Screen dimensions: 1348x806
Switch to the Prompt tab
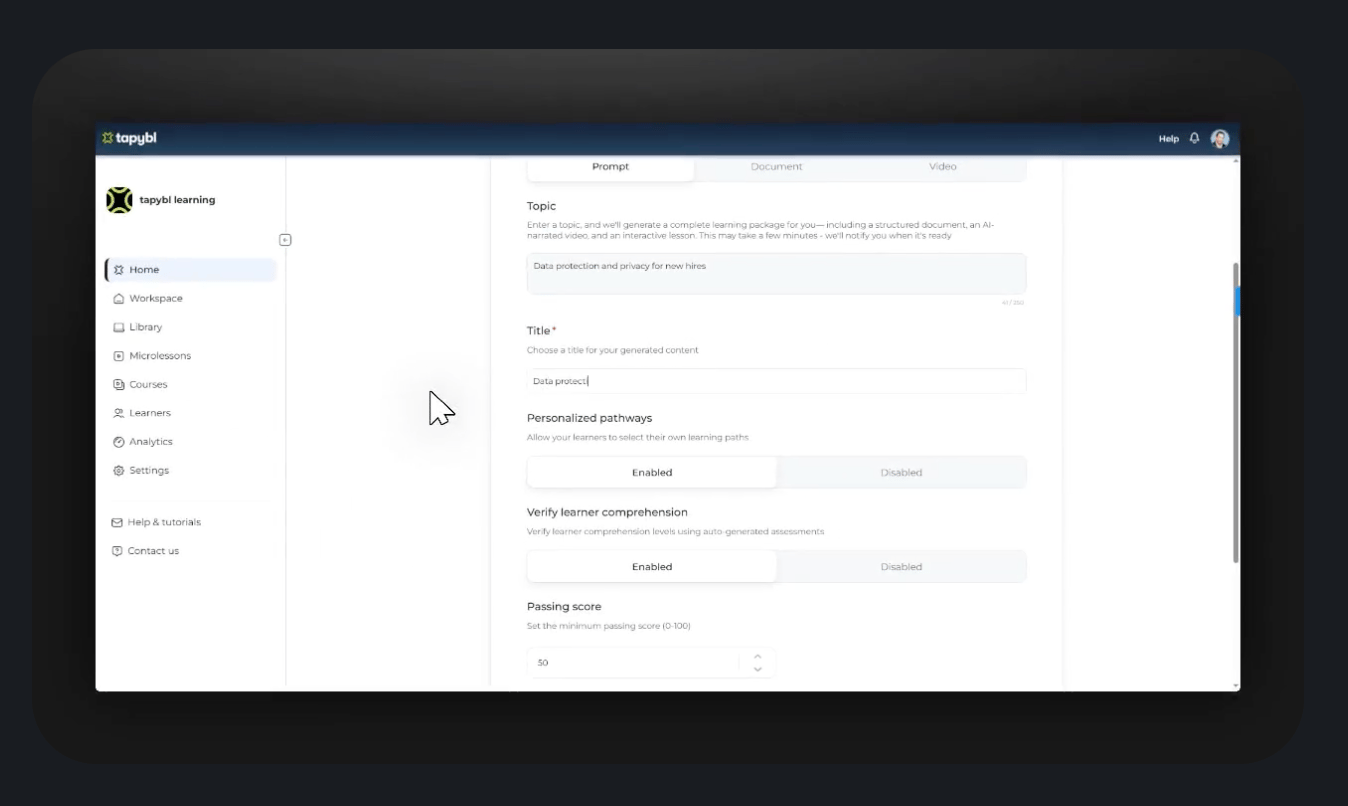tap(610, 167)
